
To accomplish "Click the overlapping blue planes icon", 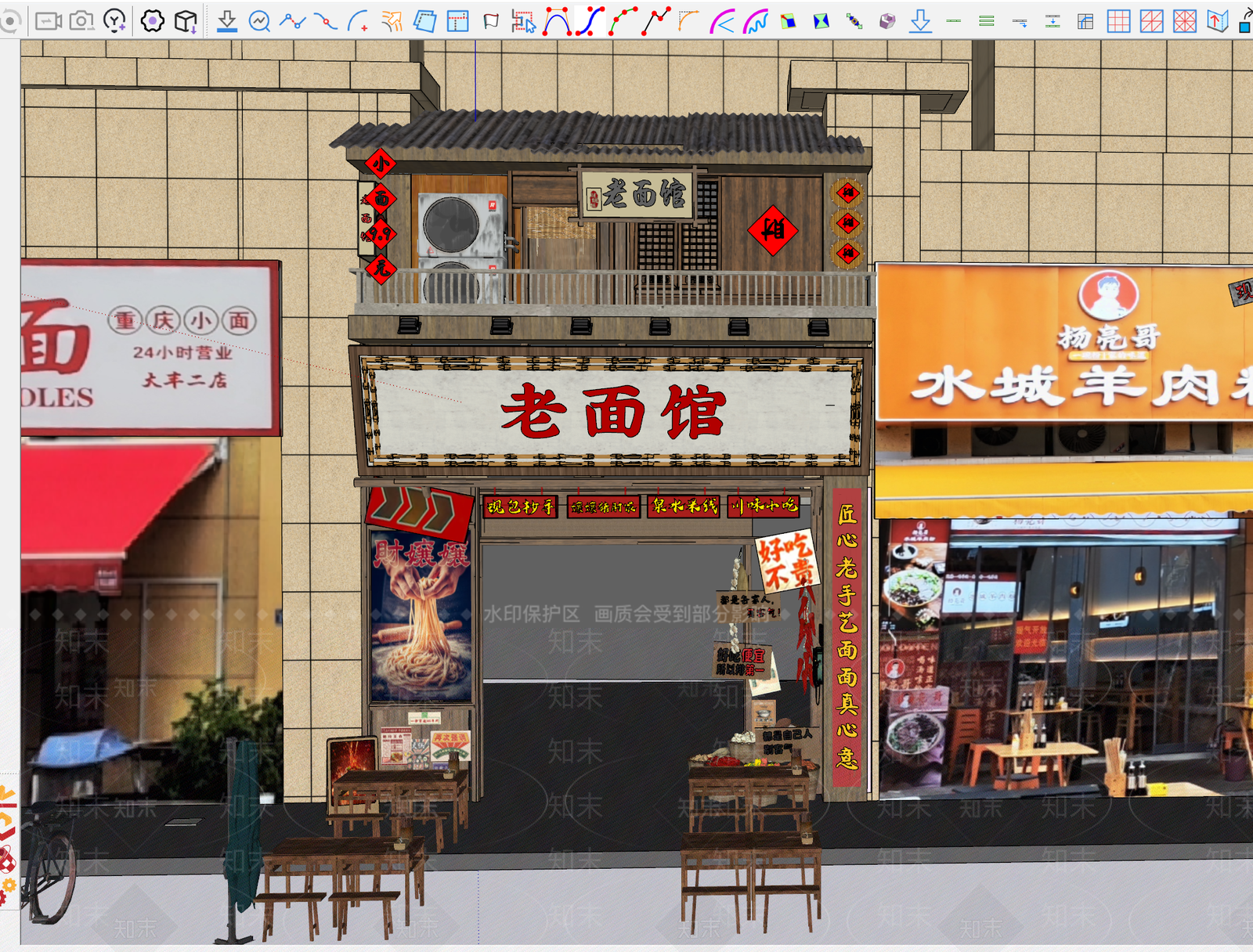I will pyautogui.click(x=424, y=21).
